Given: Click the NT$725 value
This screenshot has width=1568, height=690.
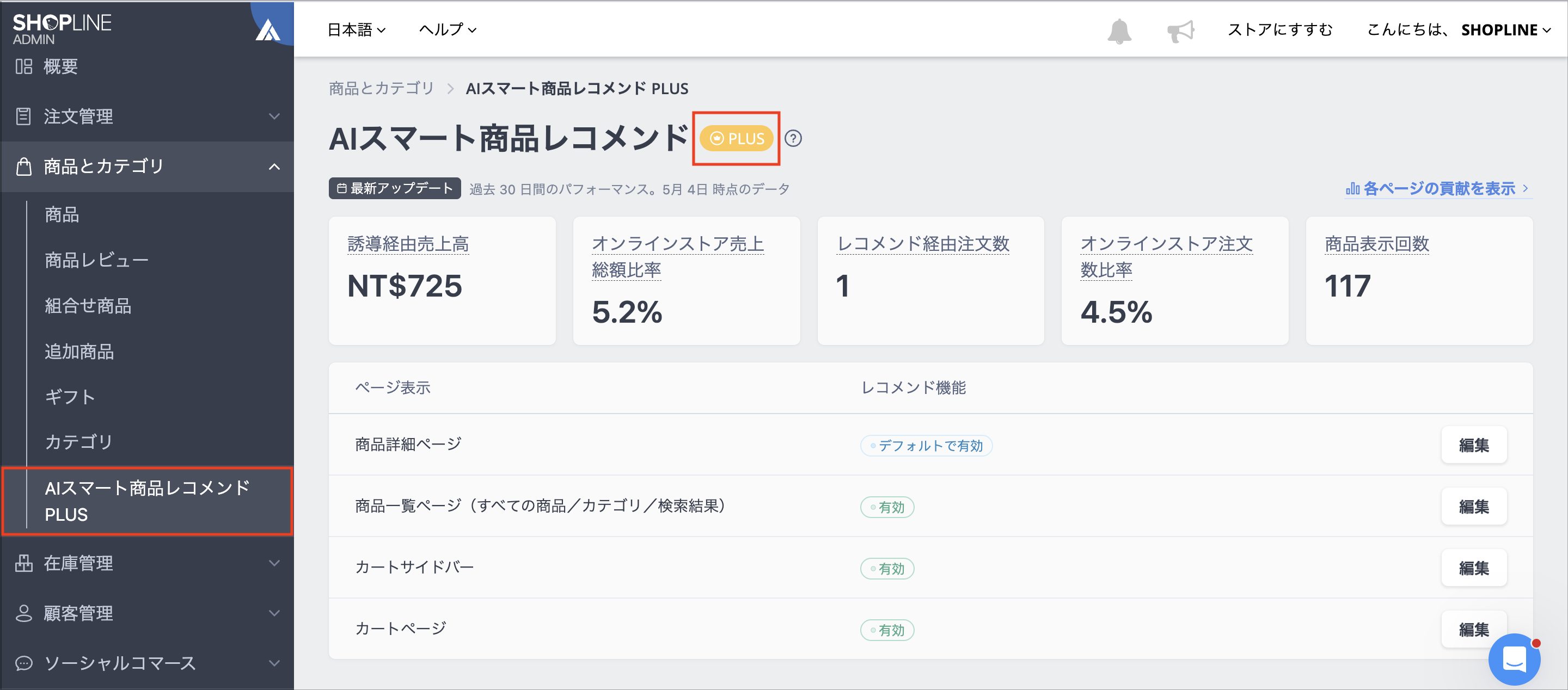Looking at the screenshot, I should (405, 286).
